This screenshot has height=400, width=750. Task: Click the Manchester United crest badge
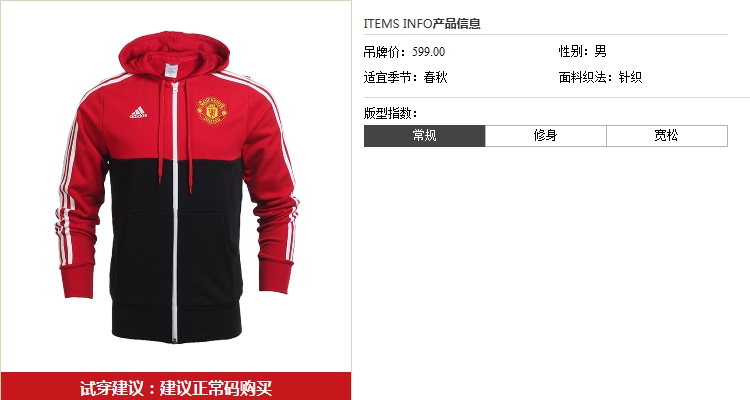point(212,111)
